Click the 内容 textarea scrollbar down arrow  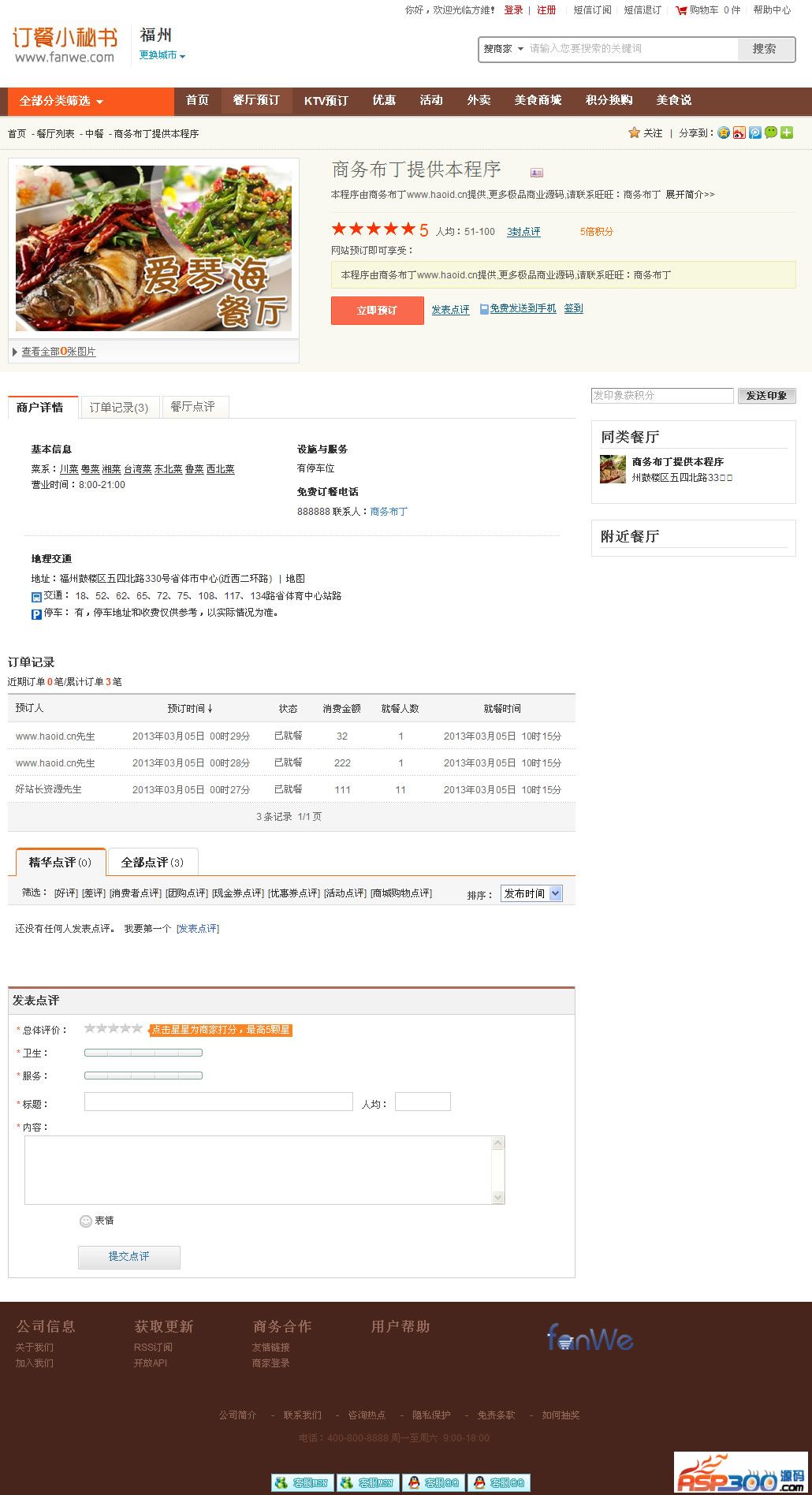point(497,1197)
